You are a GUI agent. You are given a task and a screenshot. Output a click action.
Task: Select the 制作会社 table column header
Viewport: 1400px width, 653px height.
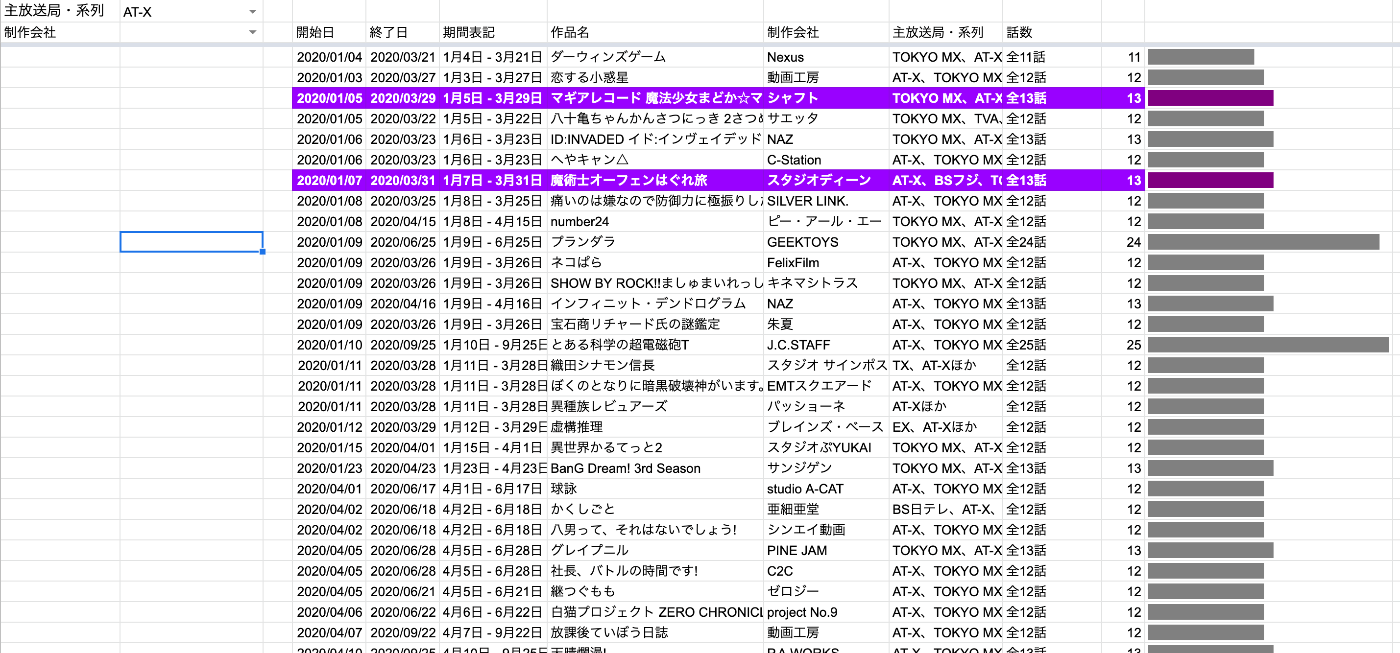pyautogui.click(x=826, y=32)
